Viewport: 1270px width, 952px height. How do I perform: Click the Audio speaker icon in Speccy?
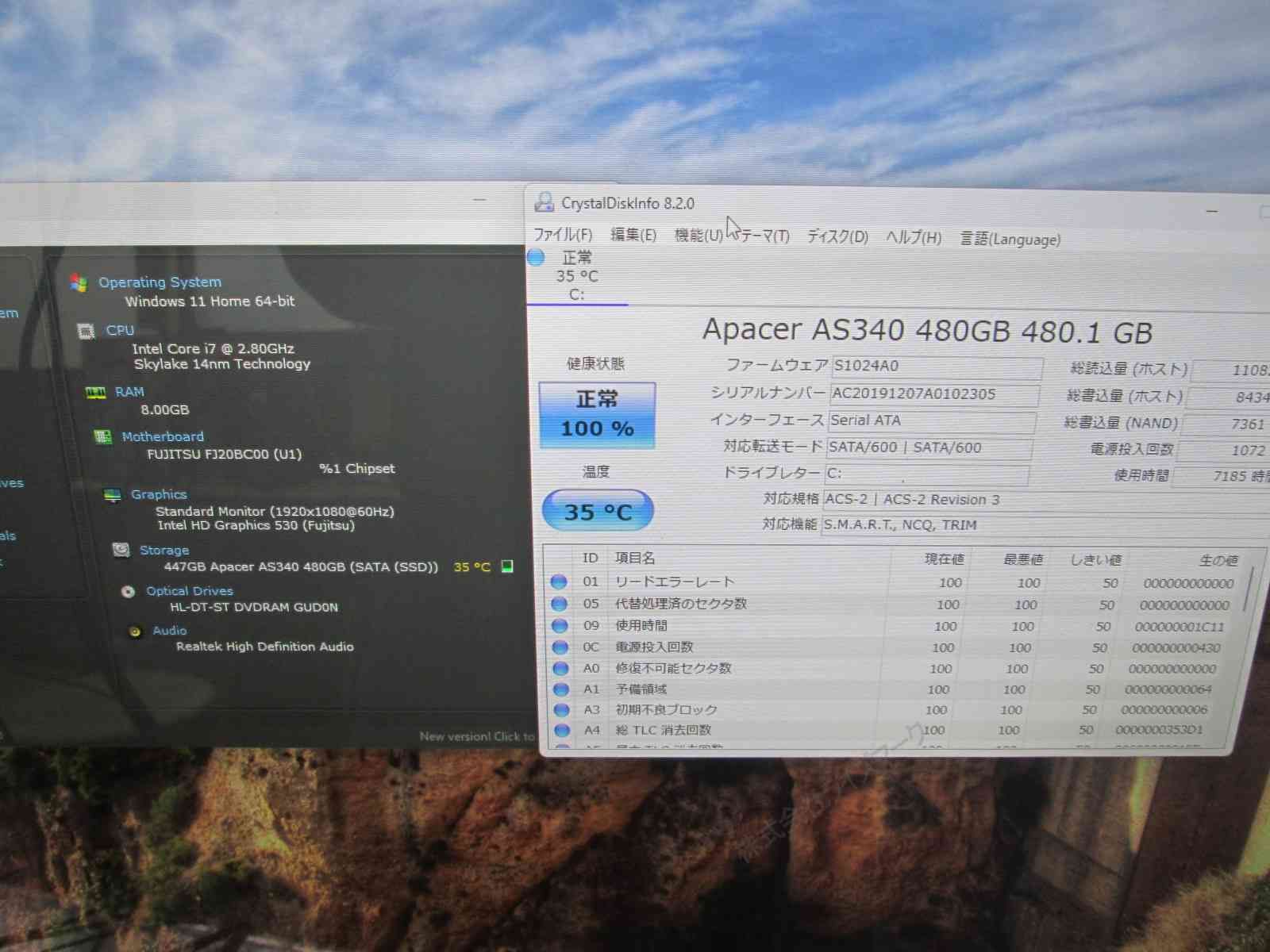click(135, 631)
